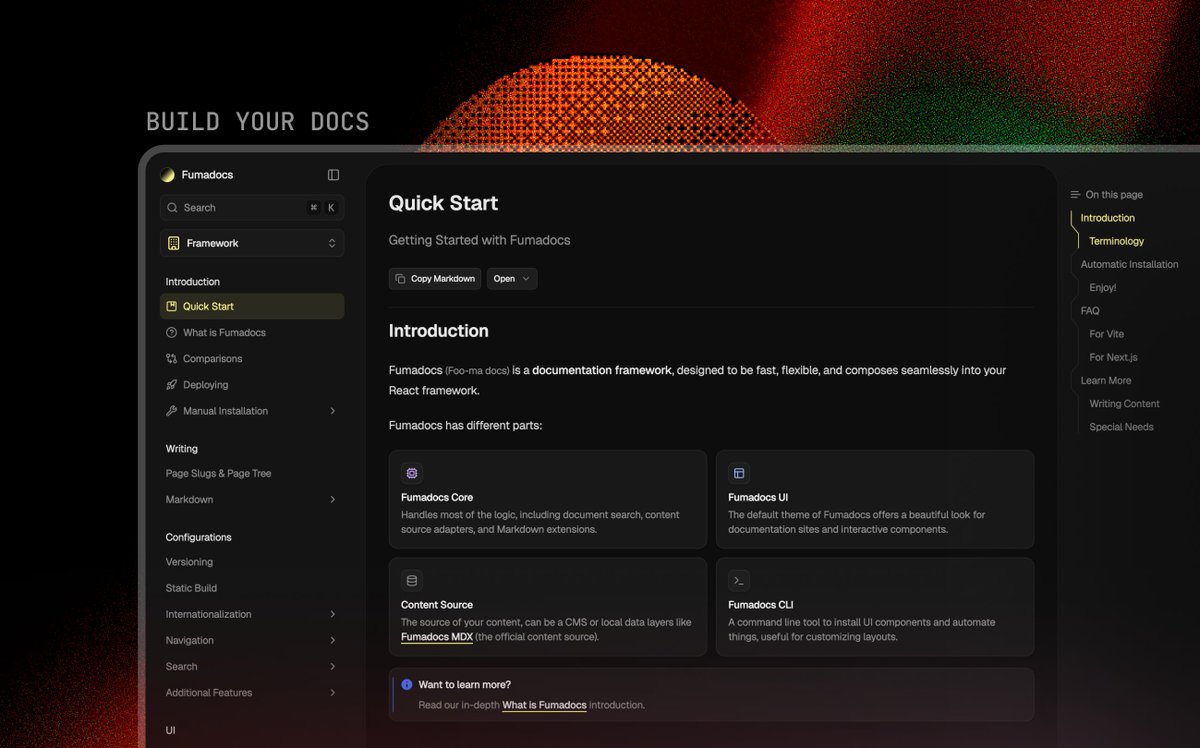This screenshot has height=748, width=1200.
Task: Click the Deploying rocket icon
Action: coord(172,384)
